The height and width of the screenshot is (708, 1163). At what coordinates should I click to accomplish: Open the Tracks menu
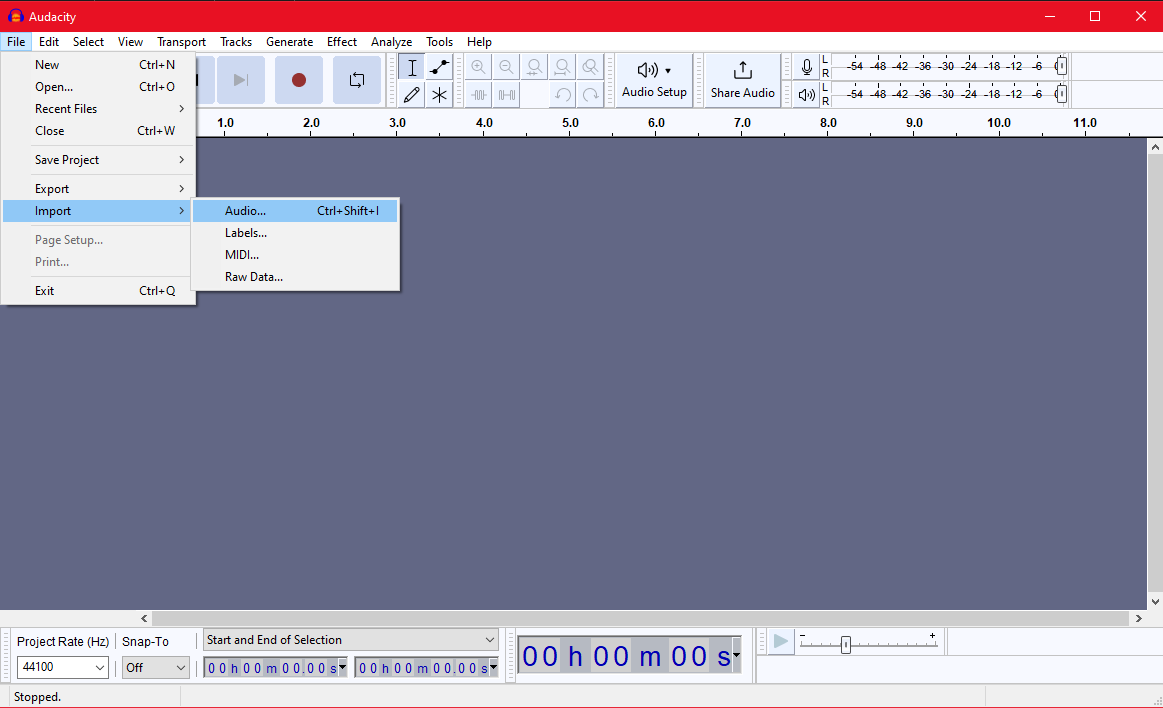236,42
